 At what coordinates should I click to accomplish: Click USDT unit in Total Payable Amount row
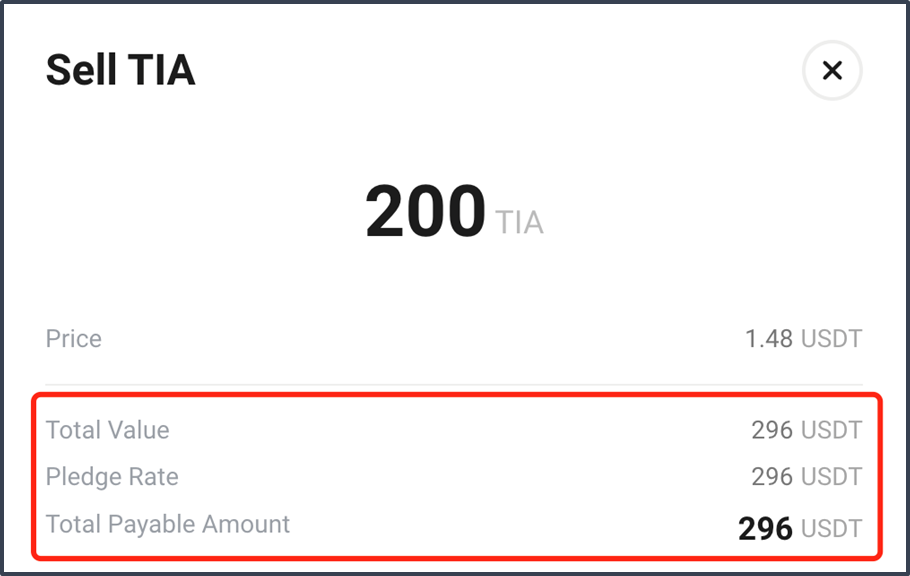point(832,528)
